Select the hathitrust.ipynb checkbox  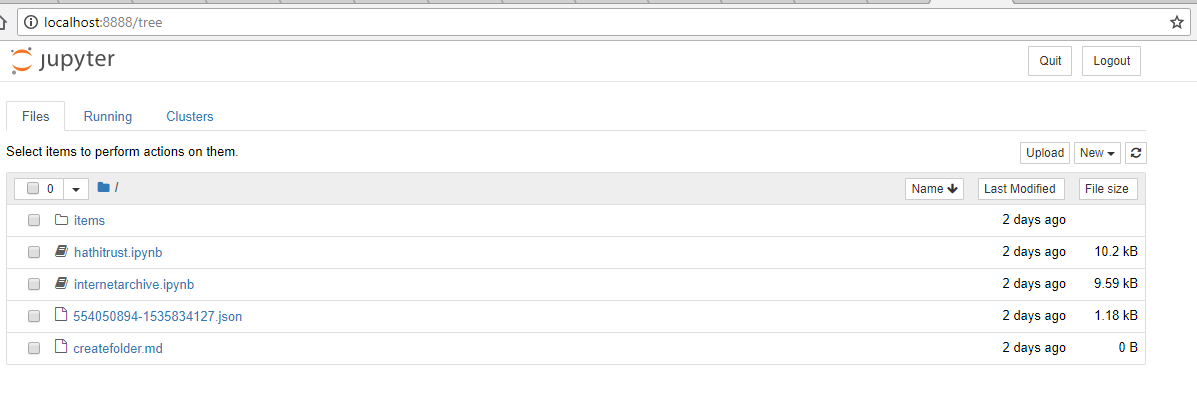click(x=34, y=252)
